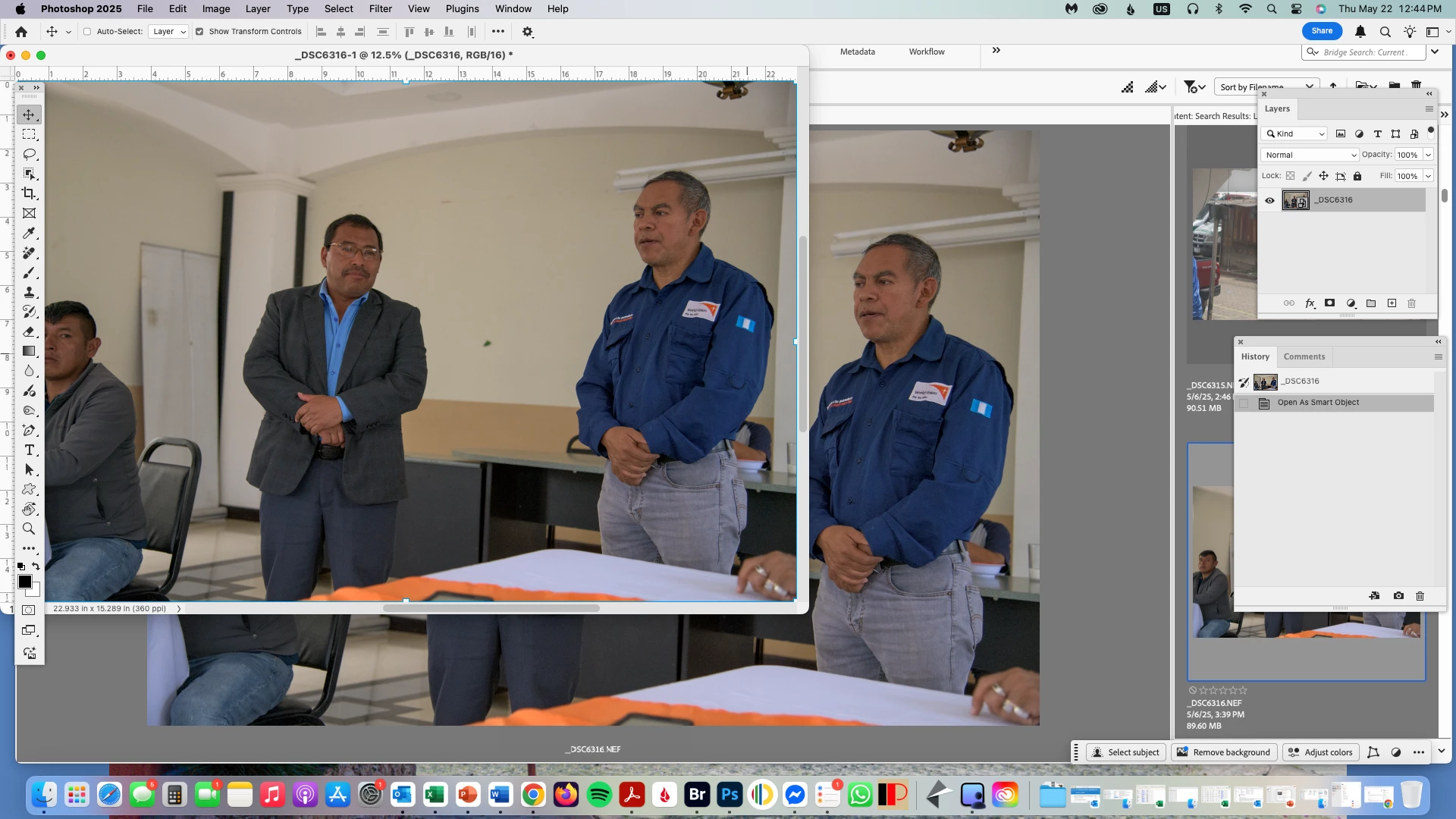
Task: Open the Filter menu
Action: point(380,9)
